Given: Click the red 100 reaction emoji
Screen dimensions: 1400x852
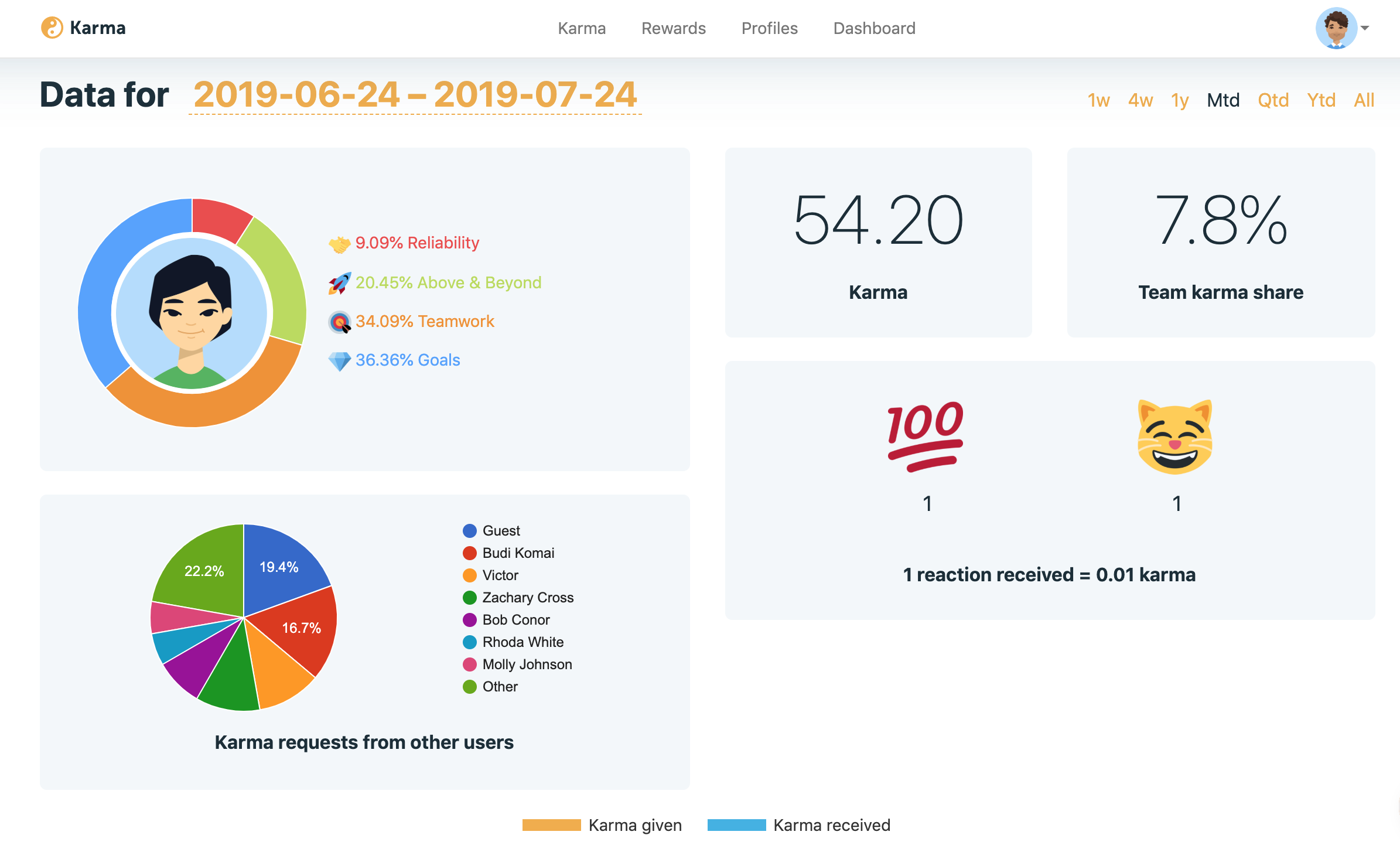Looking at the screenshot, I should pyautogui.click(x=926, y=437).
